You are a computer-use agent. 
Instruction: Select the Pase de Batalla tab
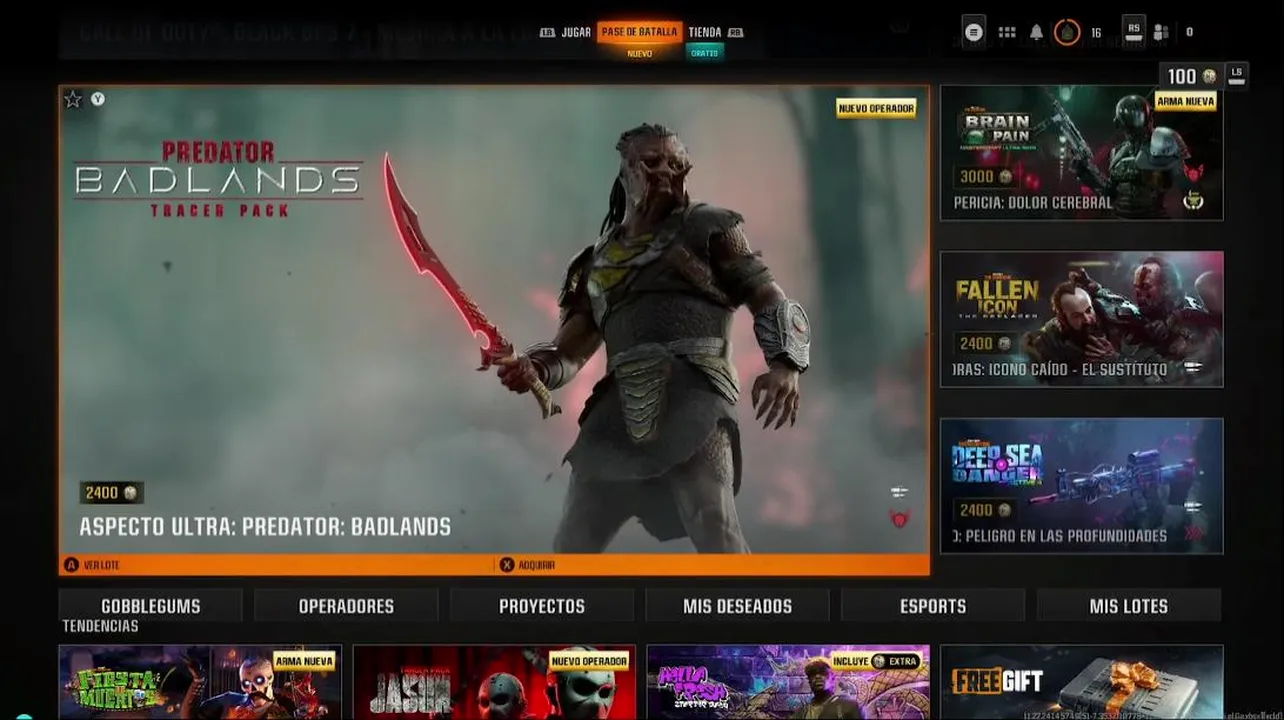(x=640, y=32)
